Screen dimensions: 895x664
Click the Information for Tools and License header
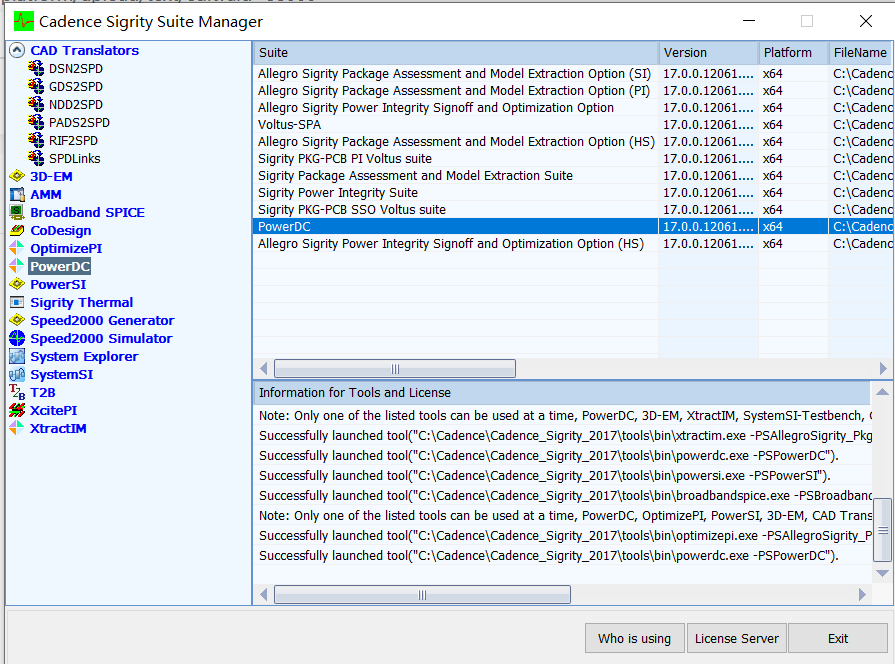click(562, 393)
